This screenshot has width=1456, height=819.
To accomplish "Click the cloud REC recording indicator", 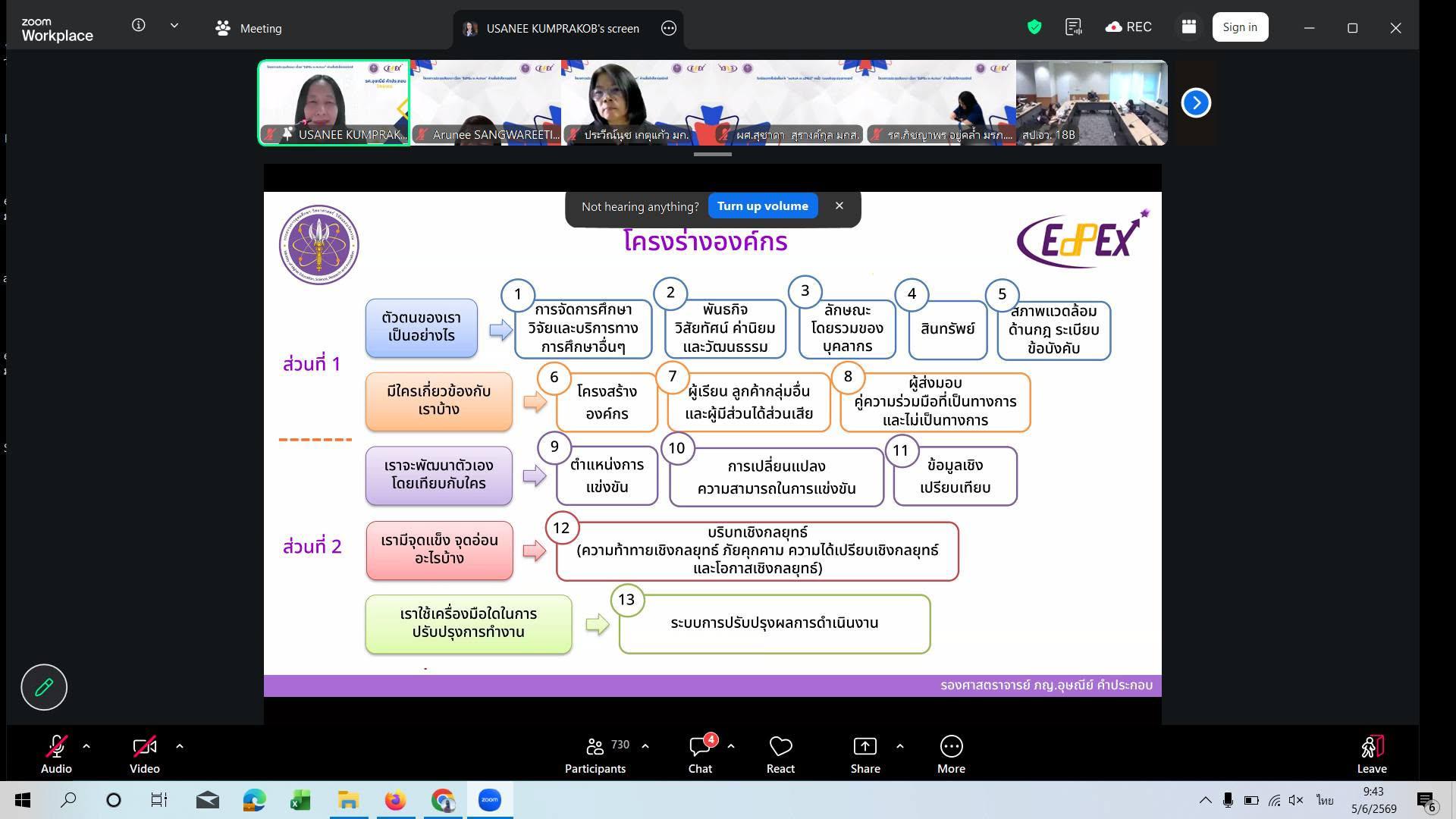I will 1128,27.
